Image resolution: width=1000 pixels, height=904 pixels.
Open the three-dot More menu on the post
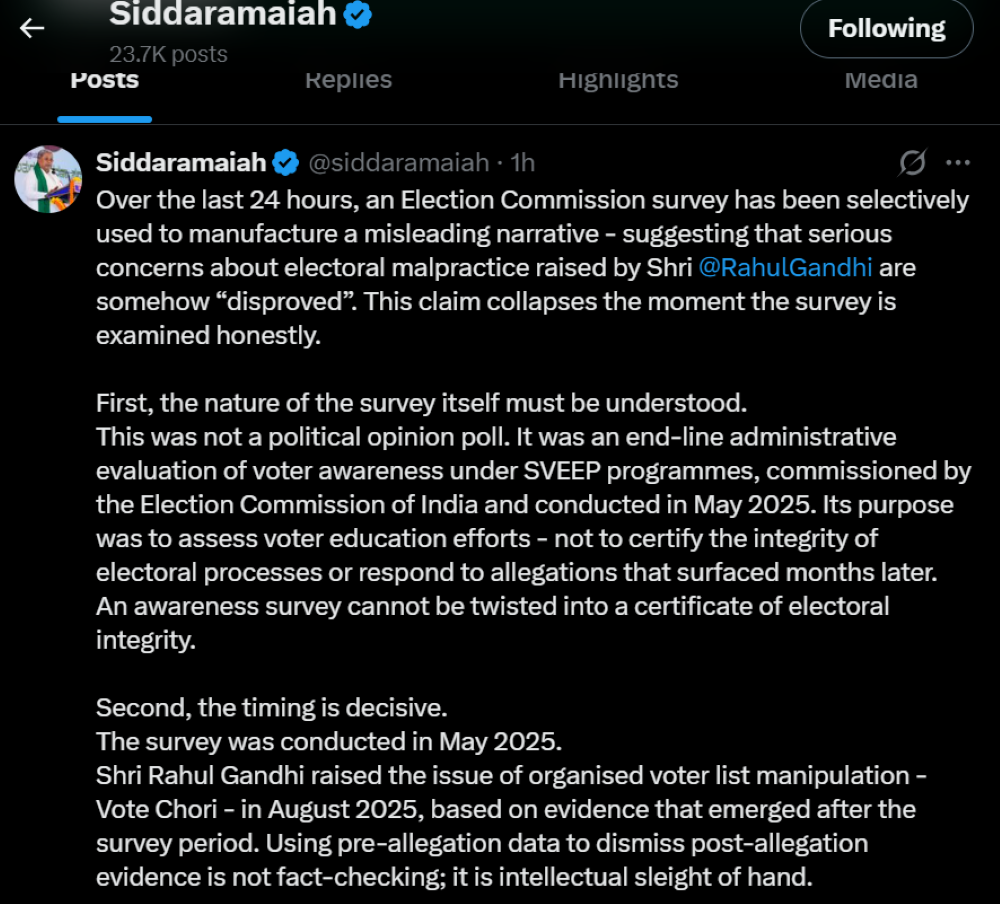[958, 162]
